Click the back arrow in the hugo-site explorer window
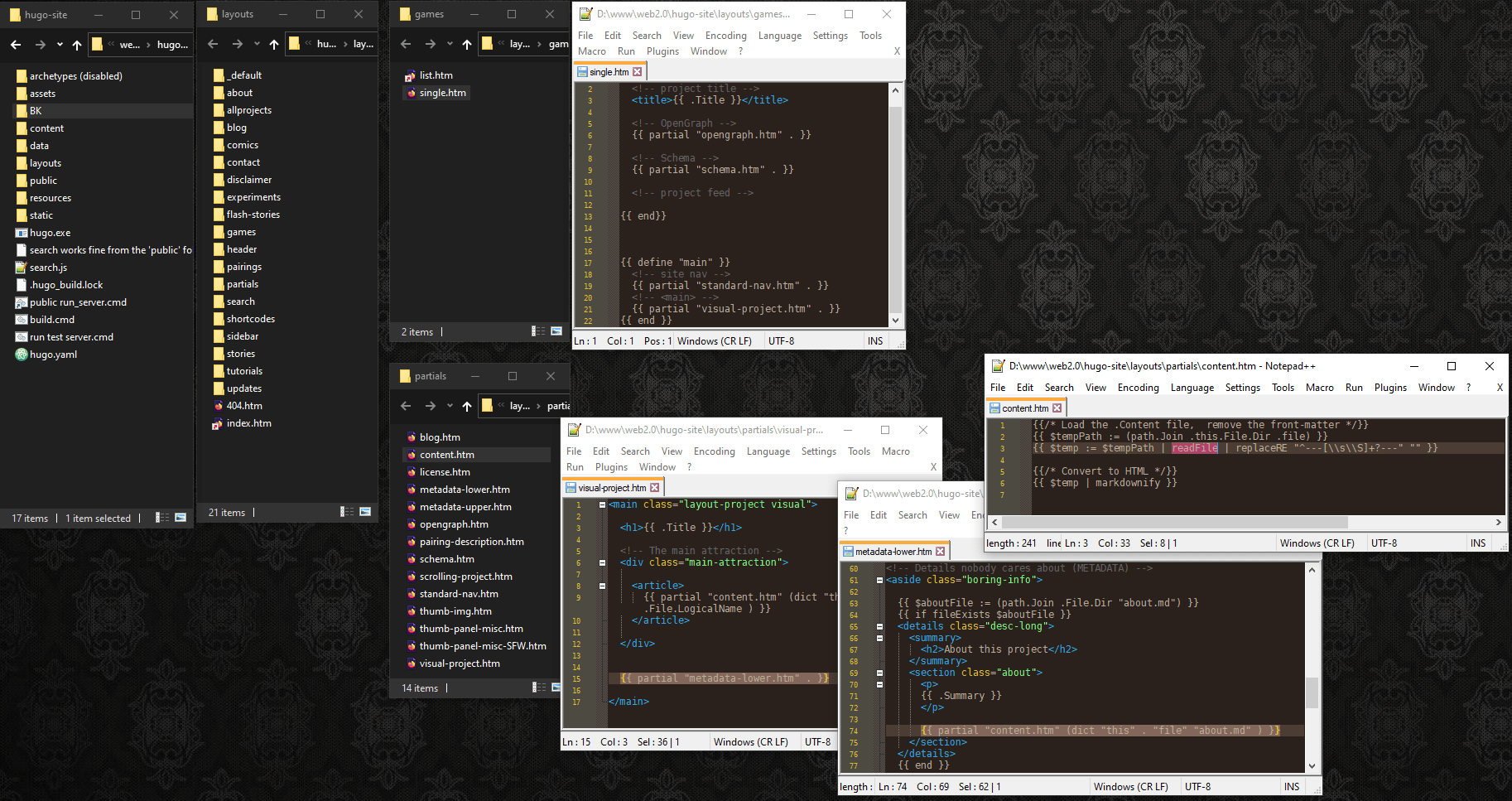The image size is (1512, 801). tap(16, 45)
